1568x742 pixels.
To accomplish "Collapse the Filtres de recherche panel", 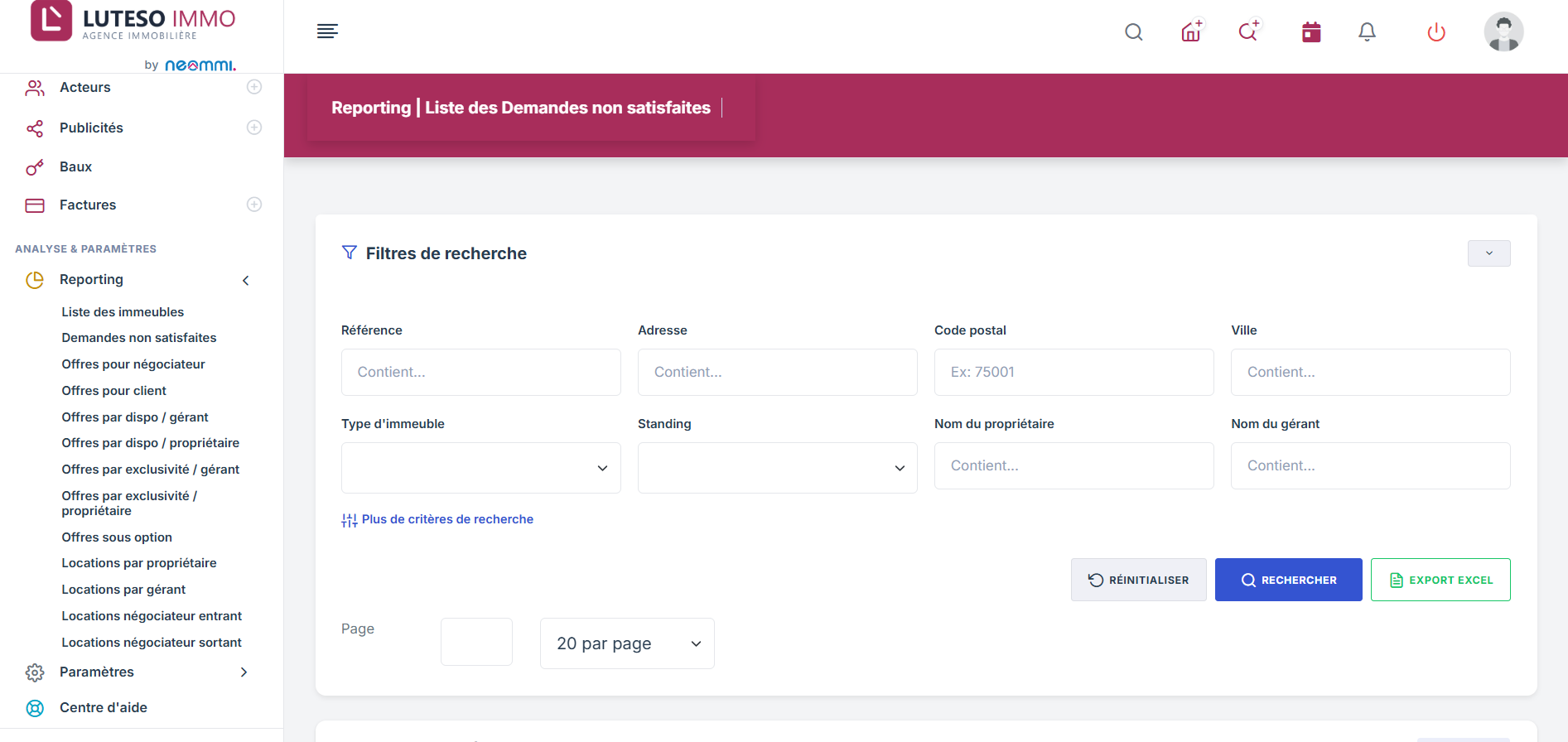I will pyautogui.click(x=1488, y=253).
